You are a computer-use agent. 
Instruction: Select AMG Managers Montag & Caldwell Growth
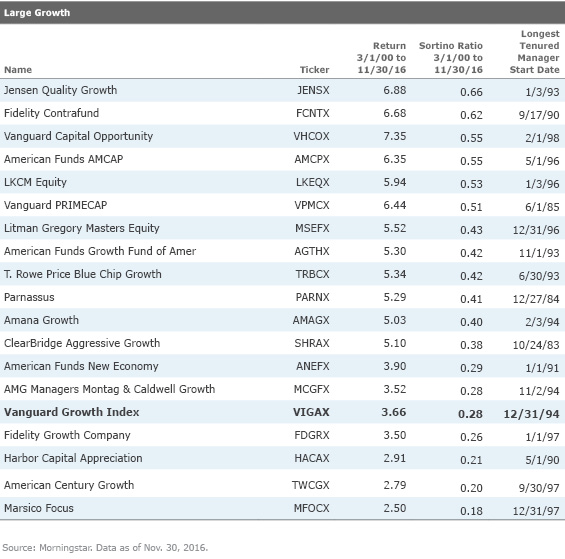tap(110, 389)
